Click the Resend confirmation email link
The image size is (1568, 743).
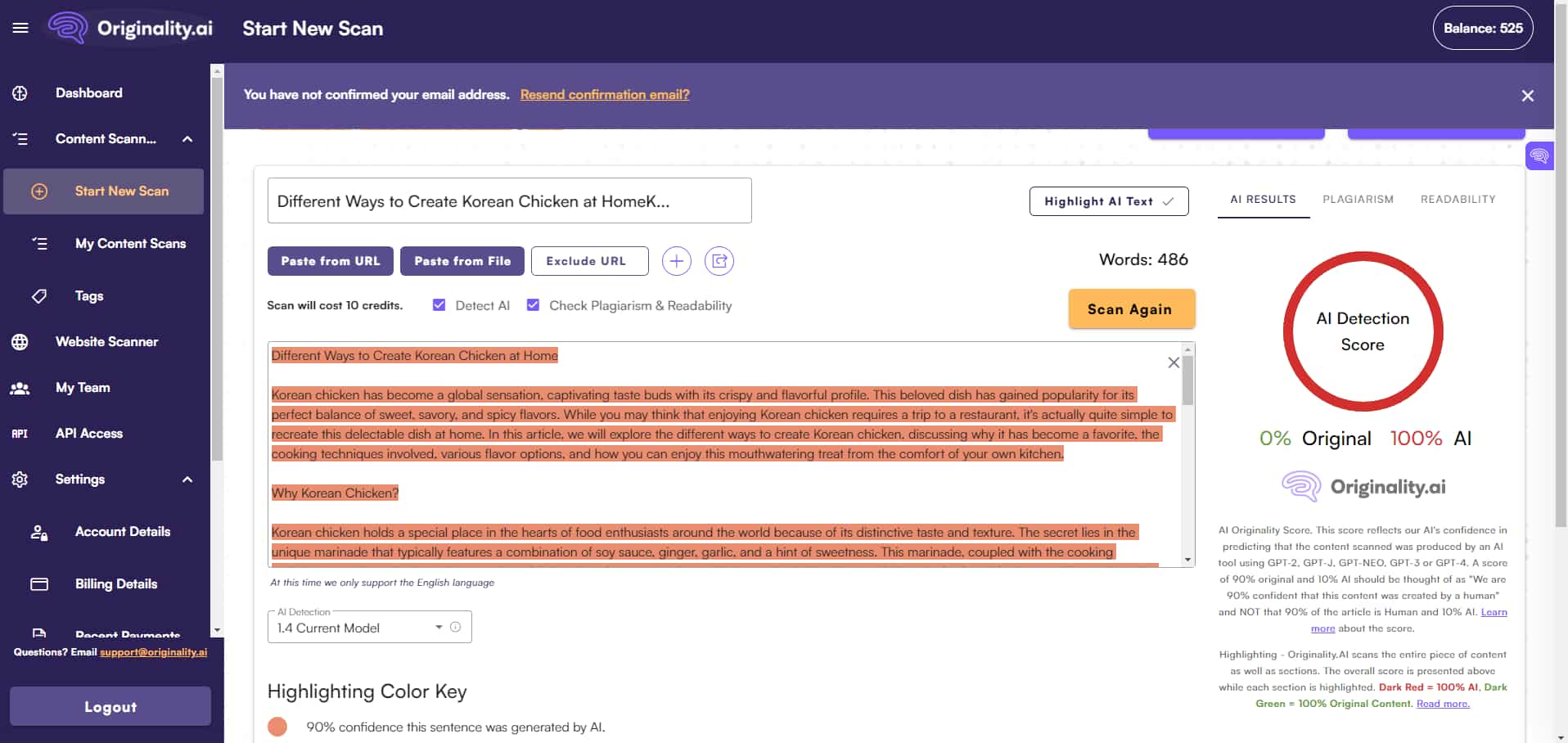click(604, 94)
